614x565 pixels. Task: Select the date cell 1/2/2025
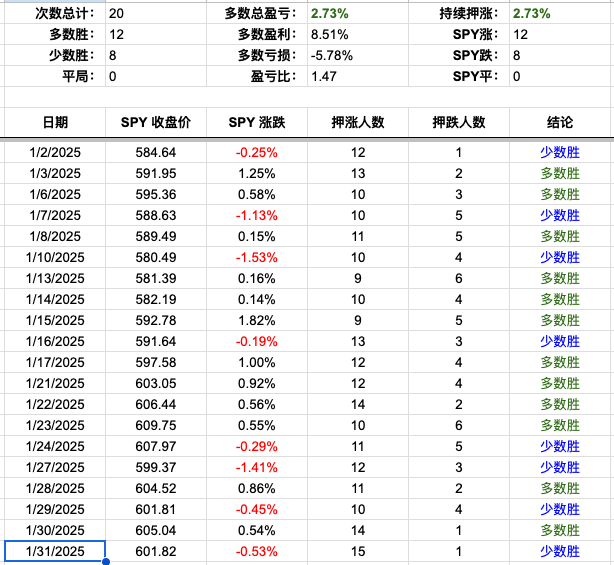point(55,153)
